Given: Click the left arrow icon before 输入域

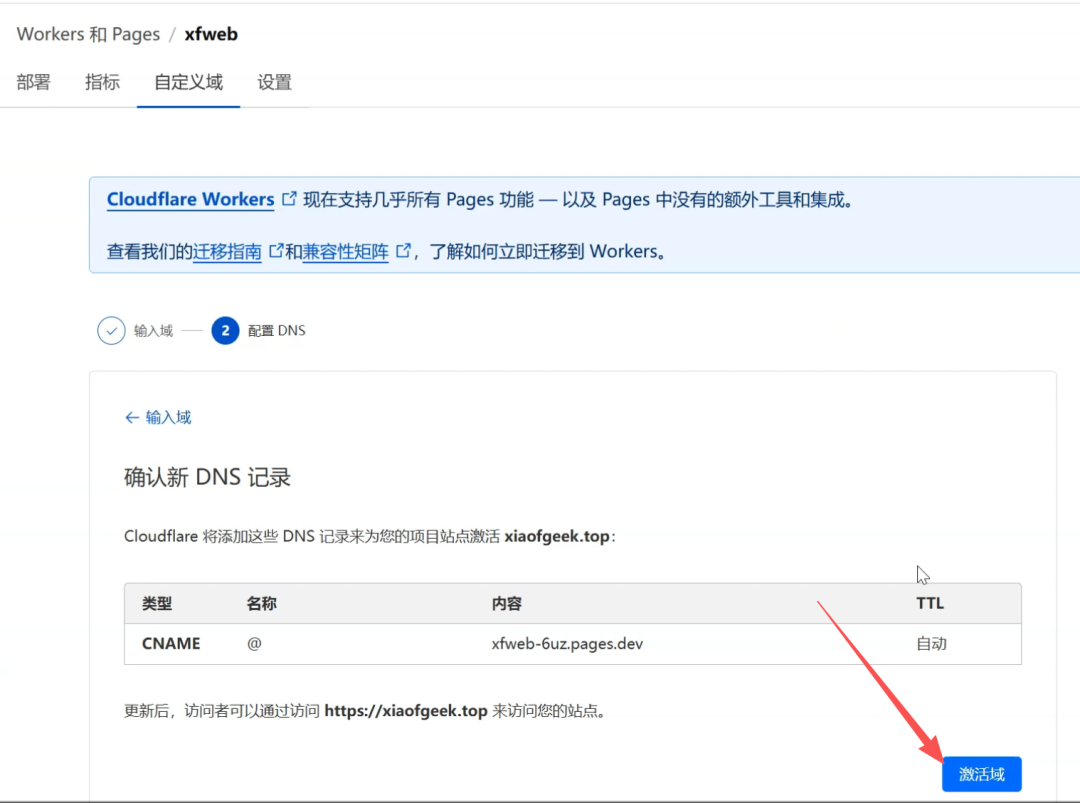Looking at the screenshot, I should tap(132, 418).
